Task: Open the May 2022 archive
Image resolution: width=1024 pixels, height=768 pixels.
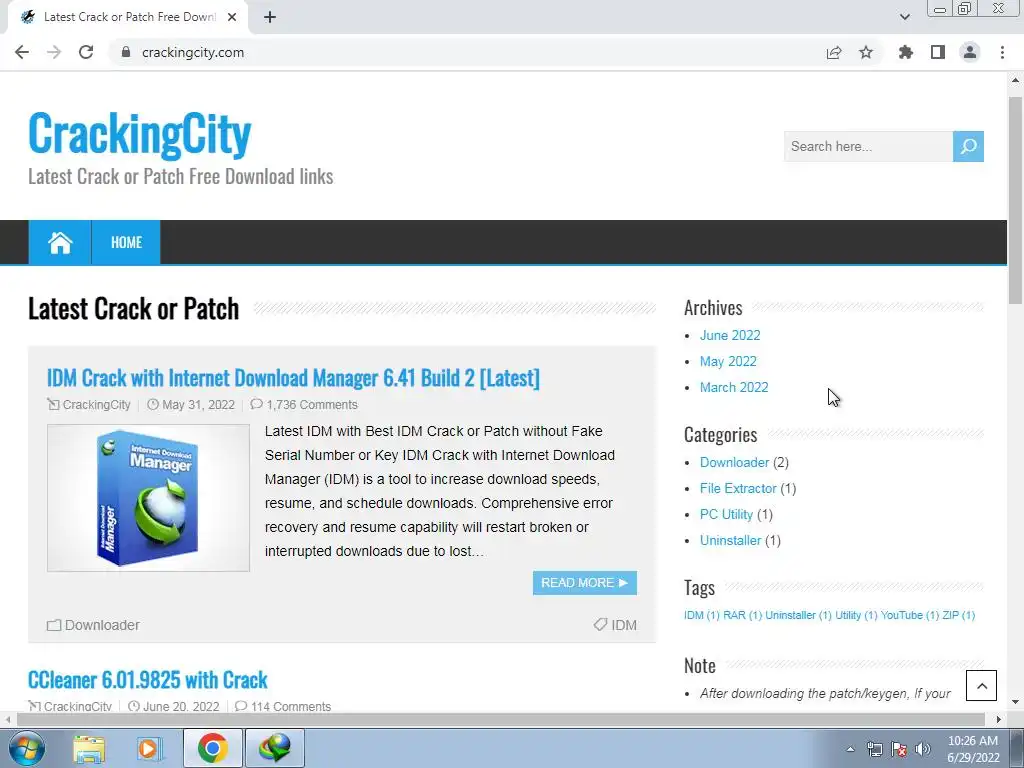Action: 728,362
